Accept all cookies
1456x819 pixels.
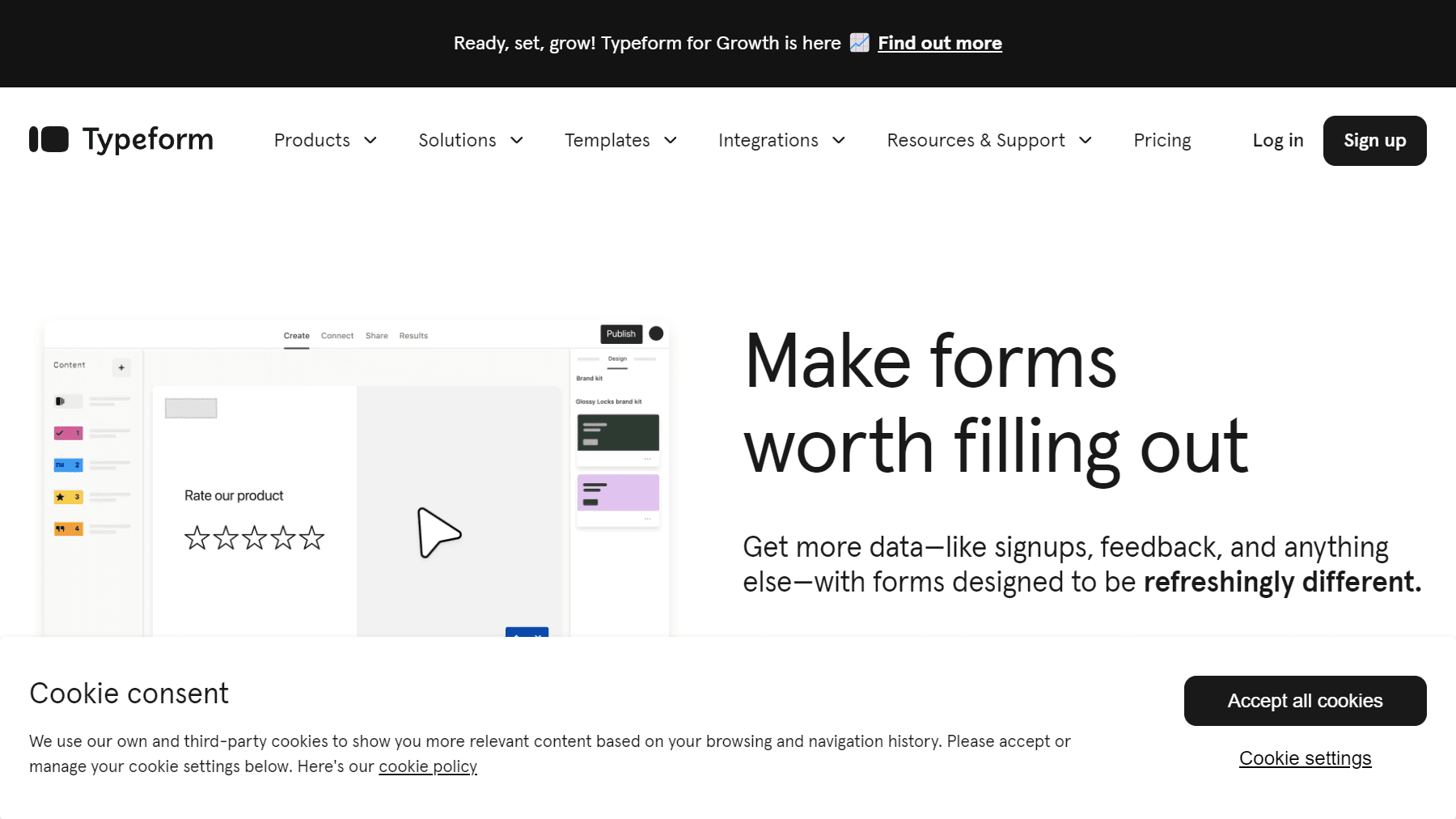pos(1305,701)
